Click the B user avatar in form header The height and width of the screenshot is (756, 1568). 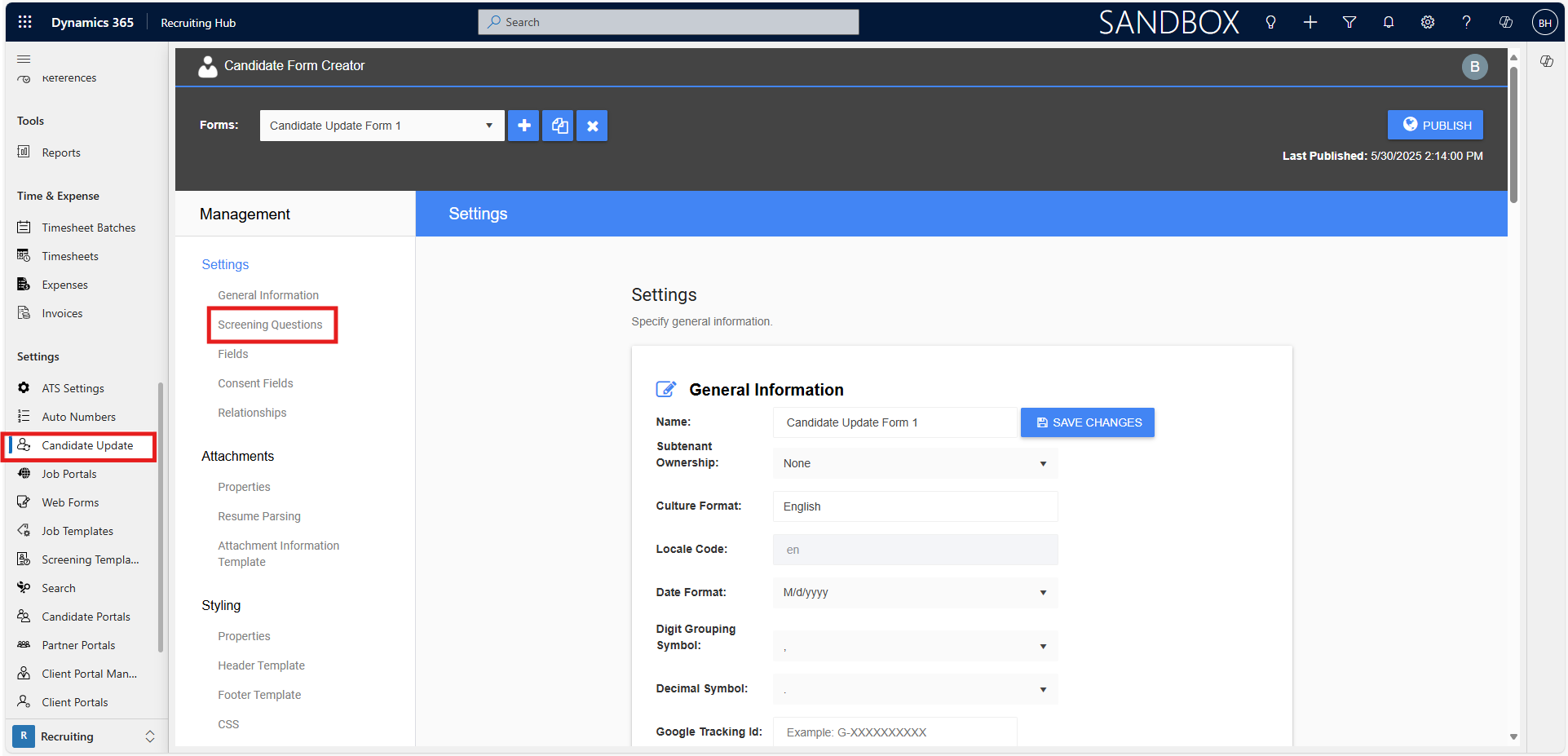point(1474,67)
